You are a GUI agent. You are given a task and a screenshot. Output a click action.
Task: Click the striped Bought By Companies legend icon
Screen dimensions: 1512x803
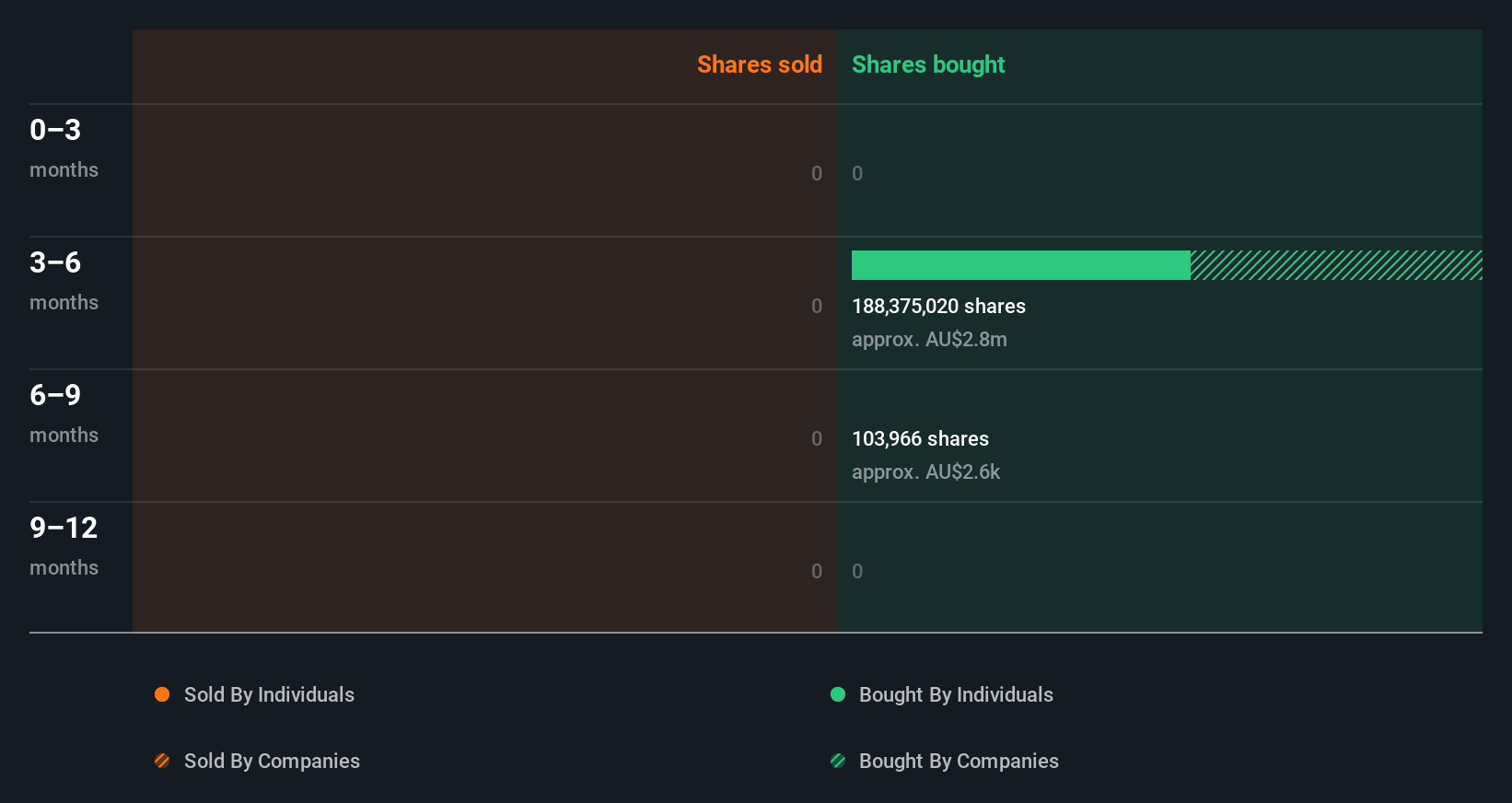tap(838, 761)
